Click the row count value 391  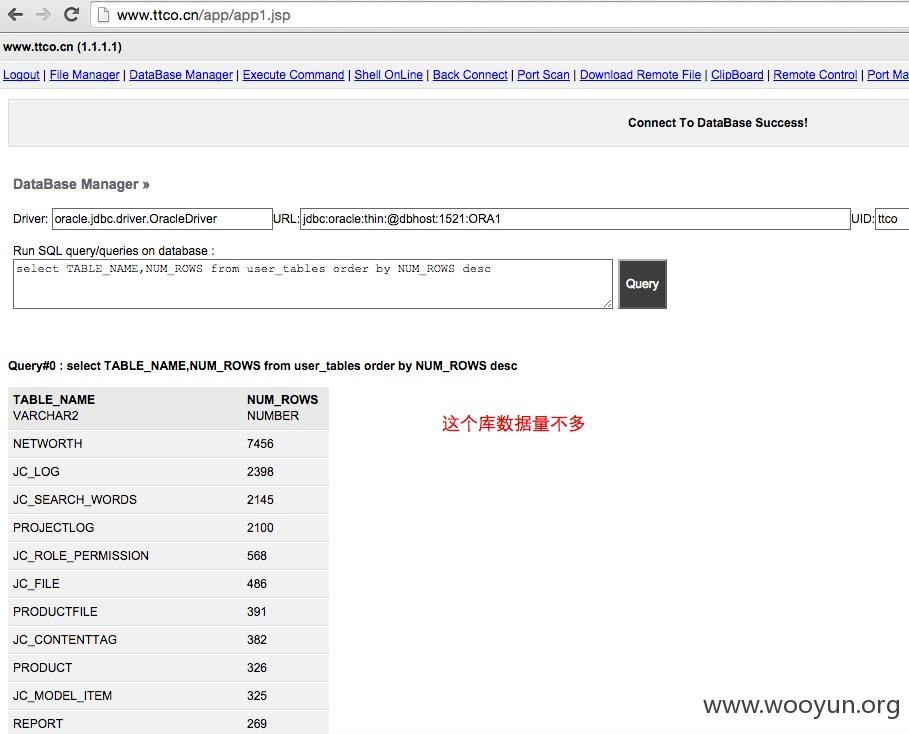click(257, 611)
